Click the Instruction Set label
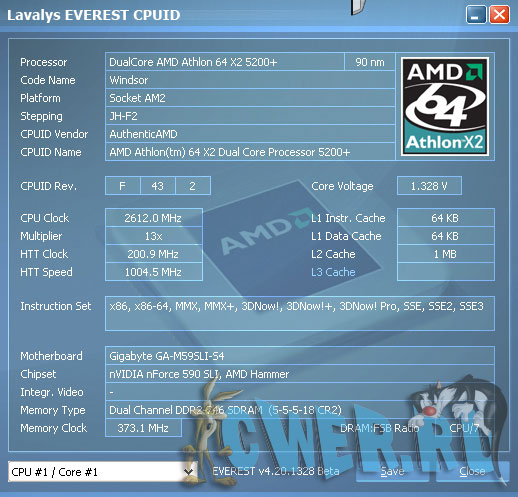The image size is (518, 497). [x=56, y=306]
